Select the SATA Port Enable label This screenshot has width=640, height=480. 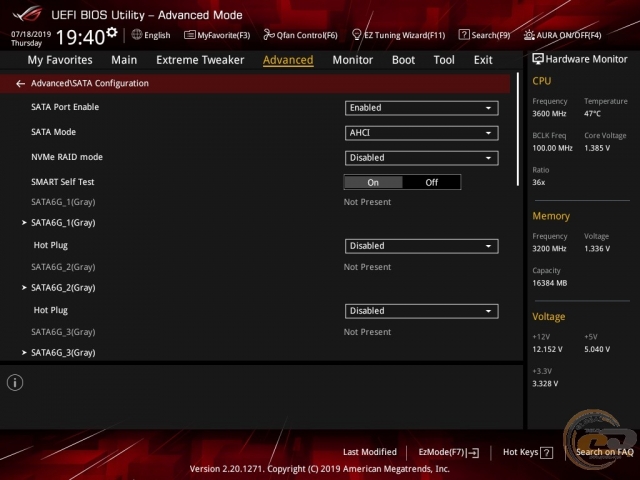(x=65, y=107)
